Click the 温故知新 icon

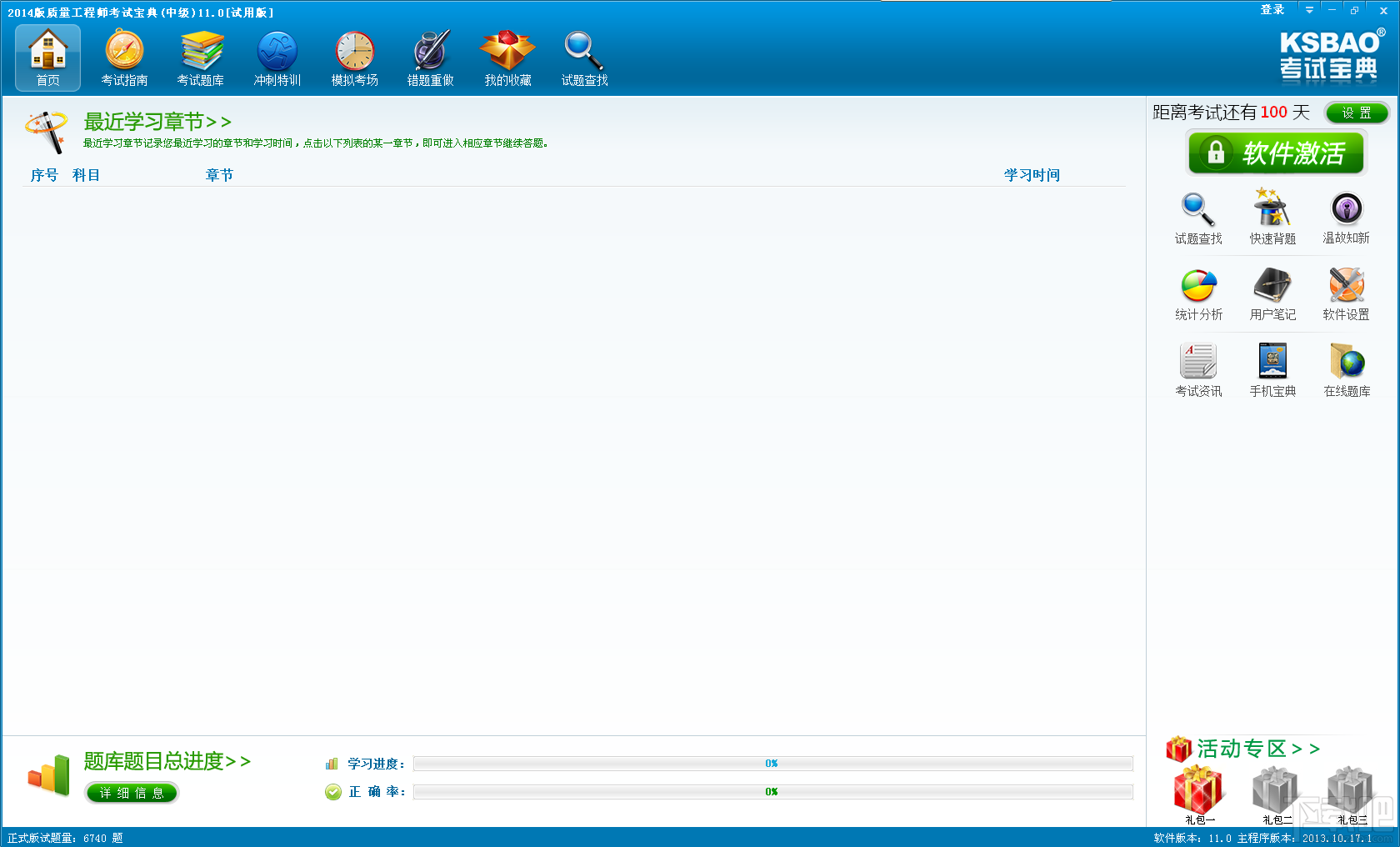pos(1346,217)
